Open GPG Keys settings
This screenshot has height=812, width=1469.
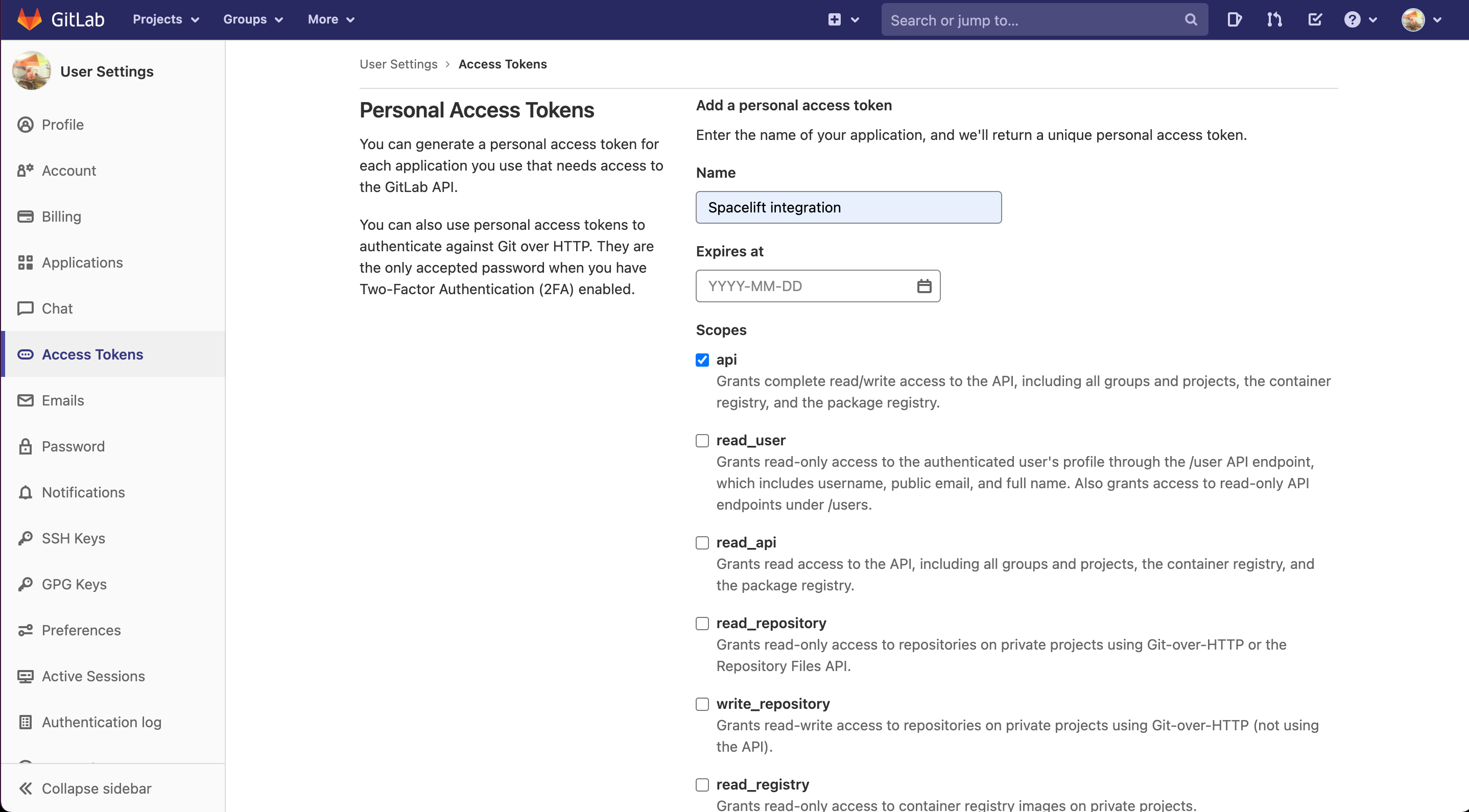[x=74, y=584]
